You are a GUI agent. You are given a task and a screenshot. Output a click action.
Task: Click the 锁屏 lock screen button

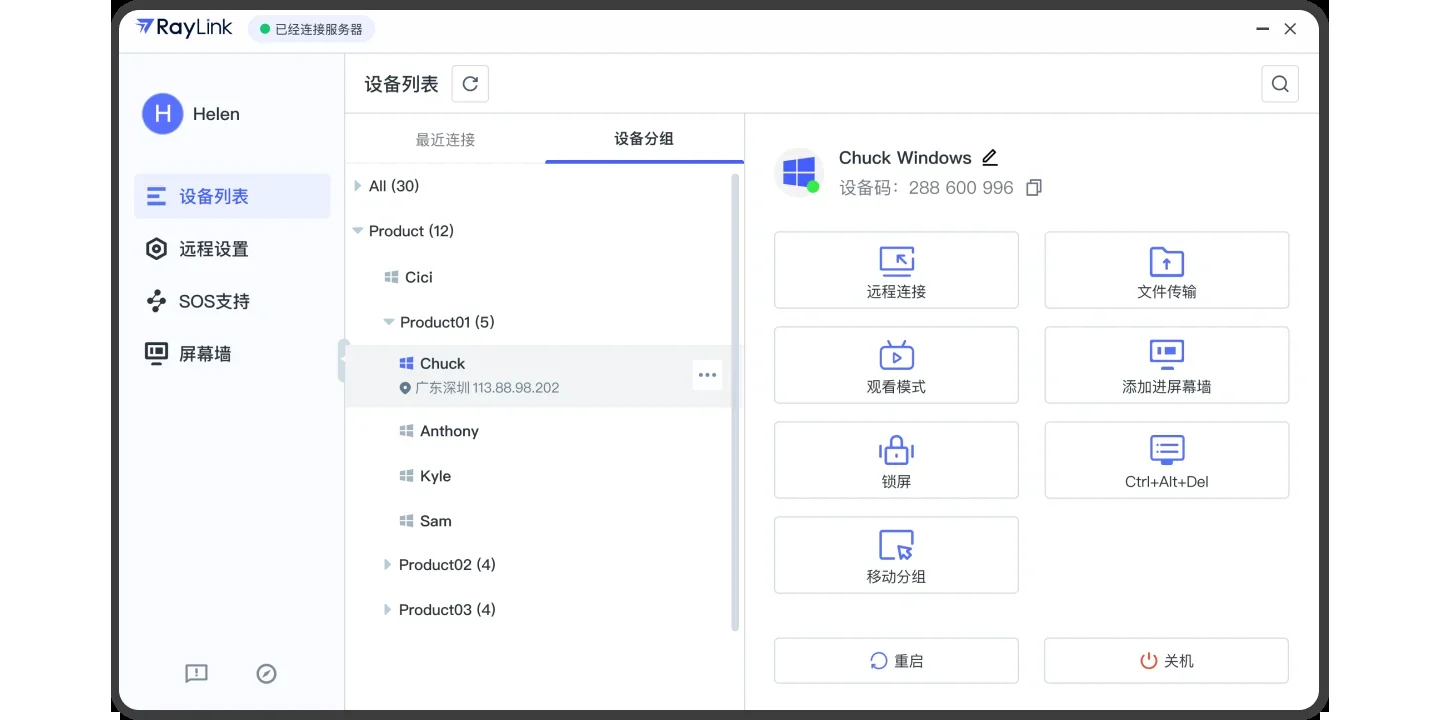coord(896,460)
